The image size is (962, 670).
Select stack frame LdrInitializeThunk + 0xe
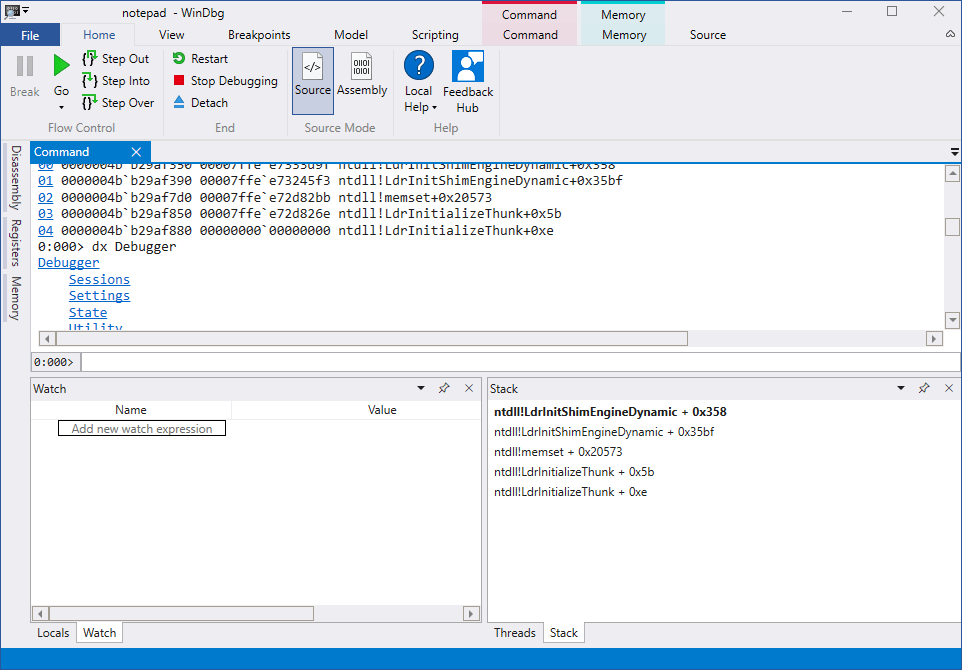[x=571, y=492]
